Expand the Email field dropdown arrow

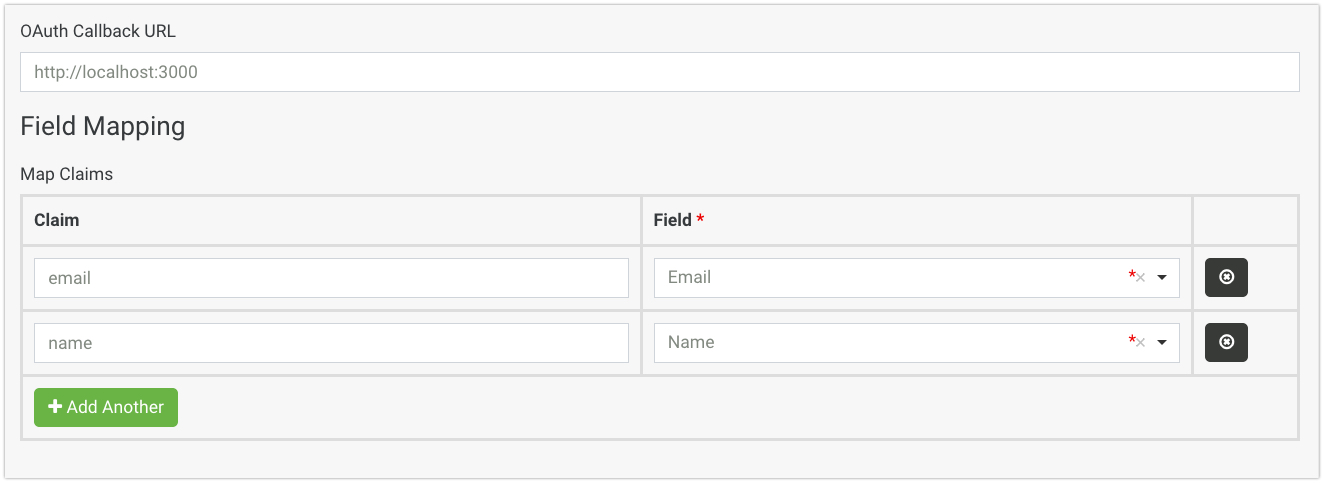tap(1162, 278)
